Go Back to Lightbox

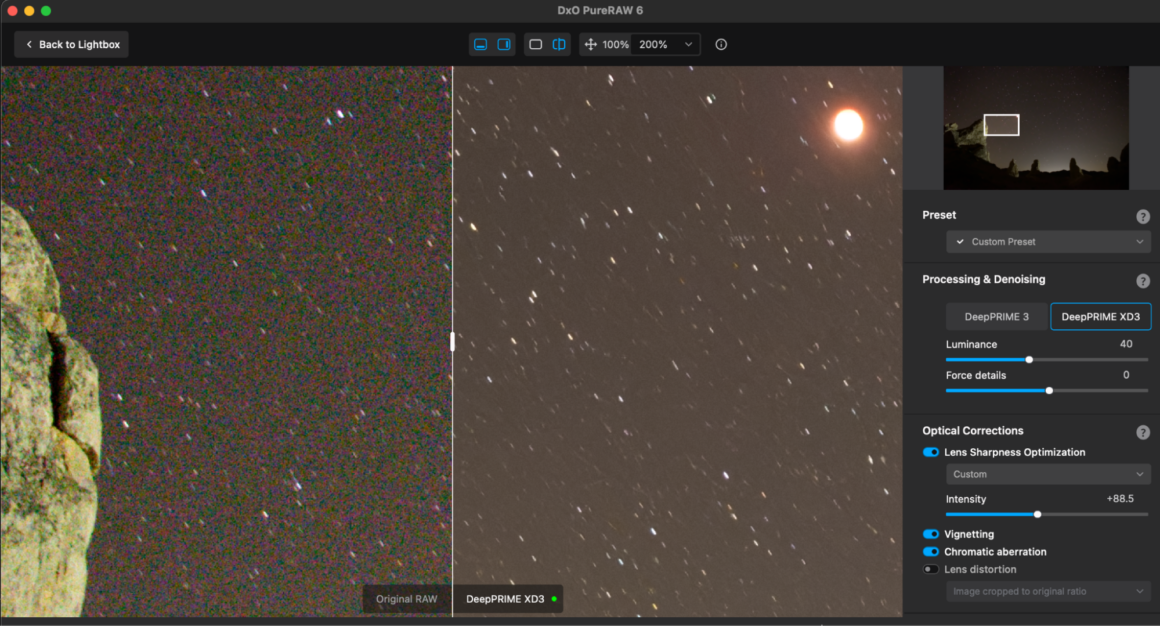coord(71,45)
